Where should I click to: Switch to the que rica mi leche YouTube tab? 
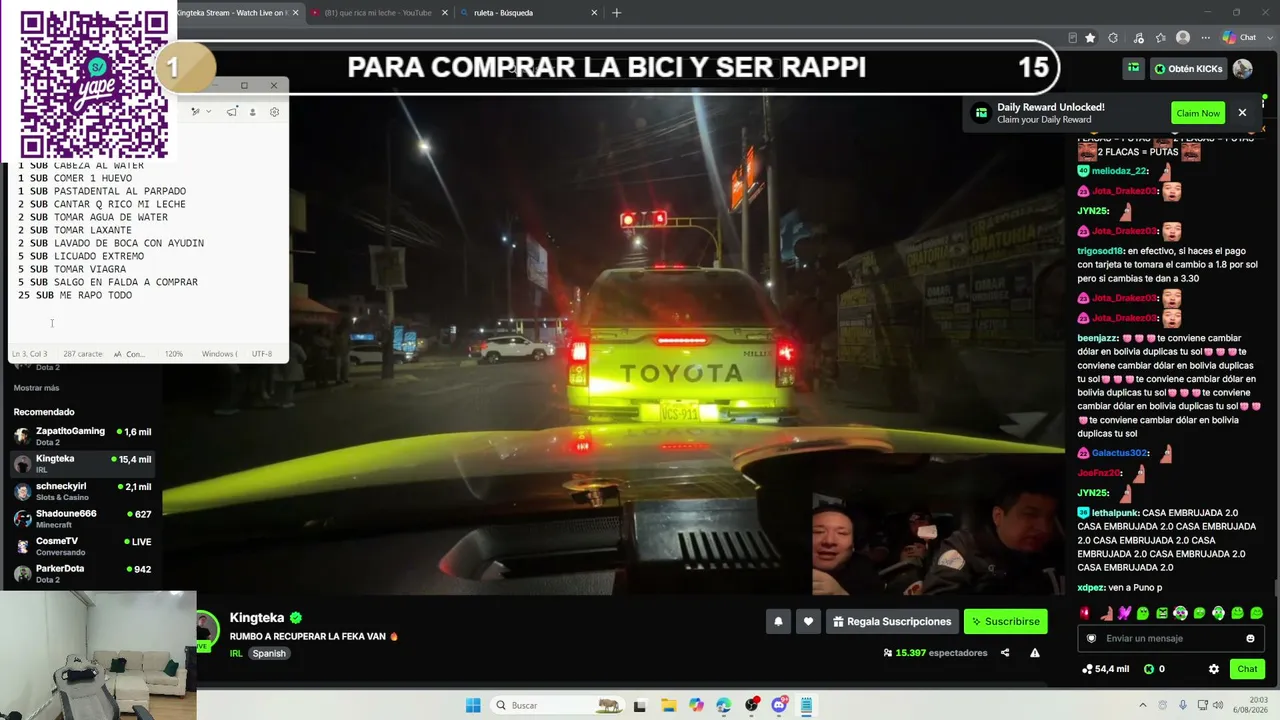pos(378,13)
